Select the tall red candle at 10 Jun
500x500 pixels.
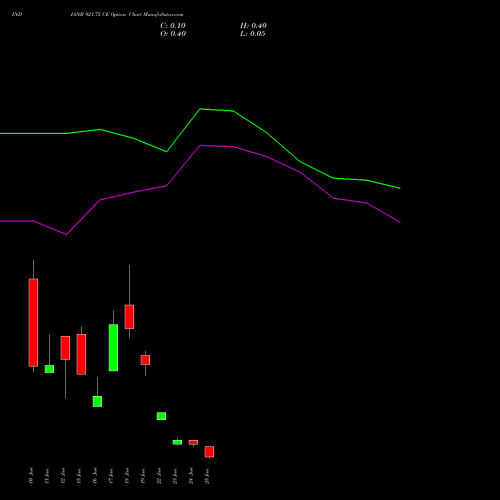[33, 323]
